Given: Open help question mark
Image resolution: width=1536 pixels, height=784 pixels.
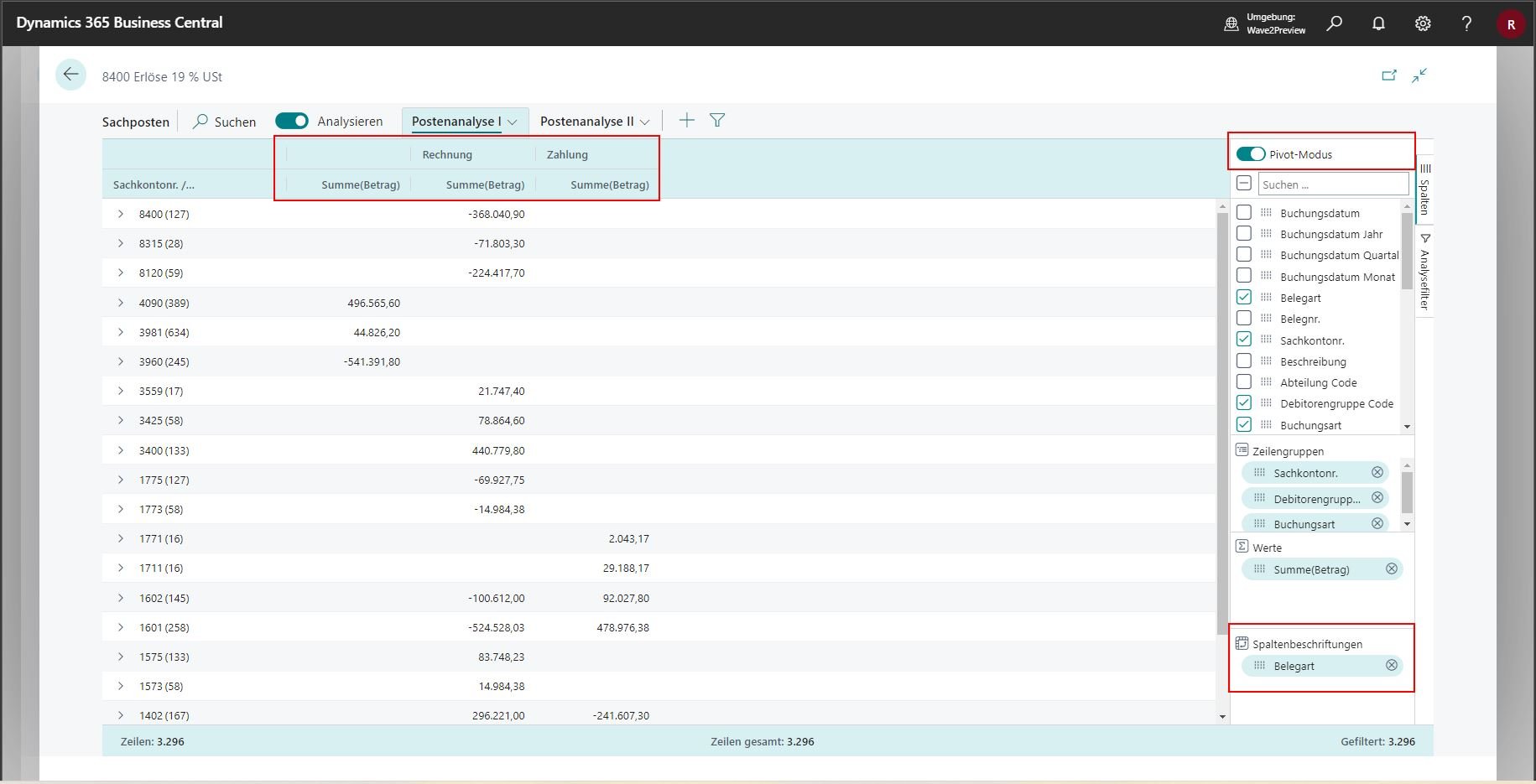Looking at the screenshot, I should [x=1466, y=23].
